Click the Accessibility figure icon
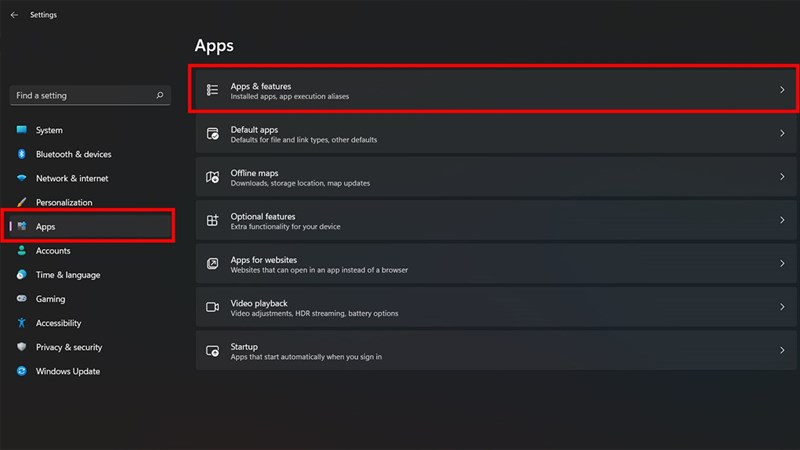Screen dimensions: 800x450 tap(21, 322)
